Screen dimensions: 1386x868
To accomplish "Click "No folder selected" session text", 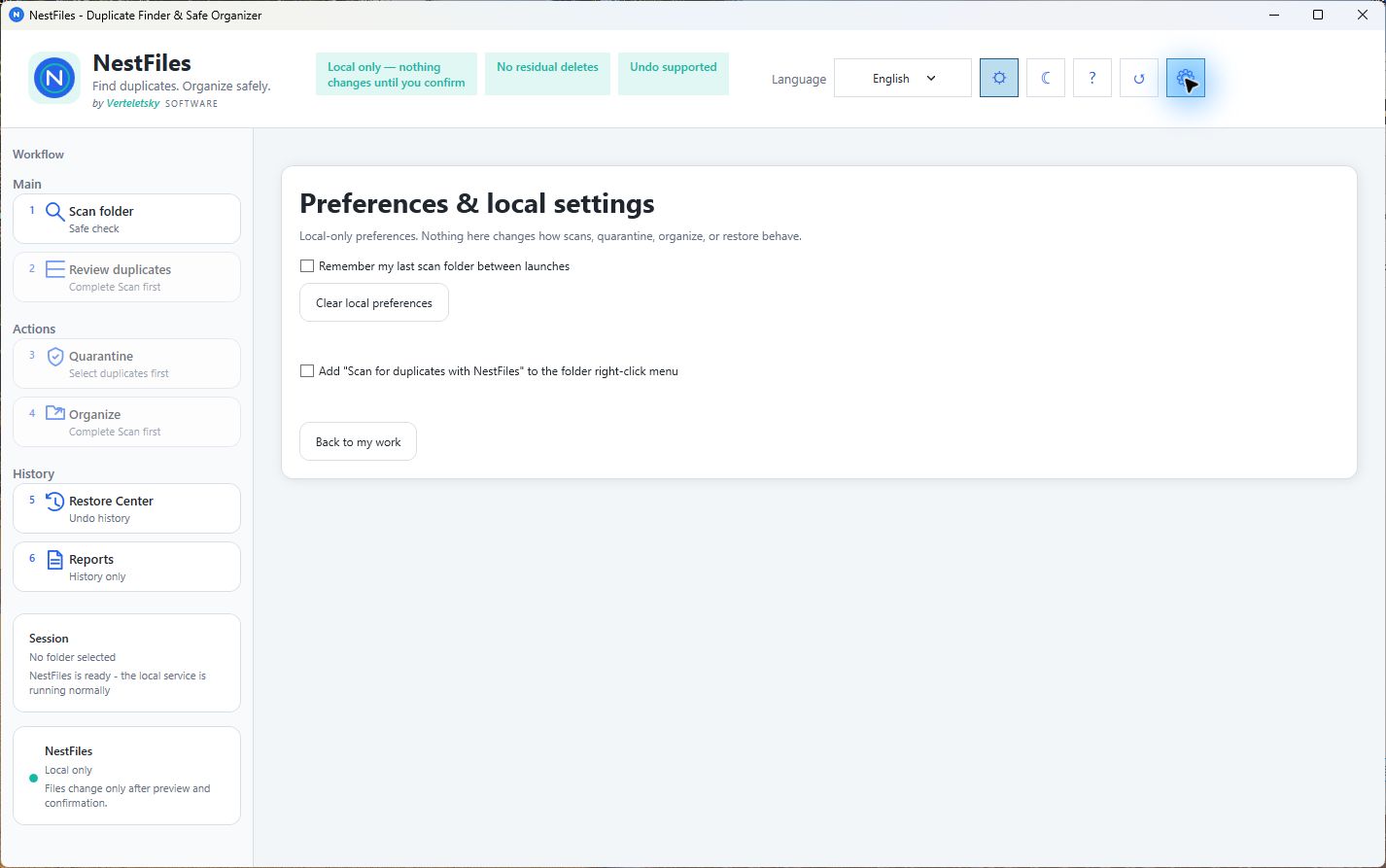I will [x=72, y=657].
